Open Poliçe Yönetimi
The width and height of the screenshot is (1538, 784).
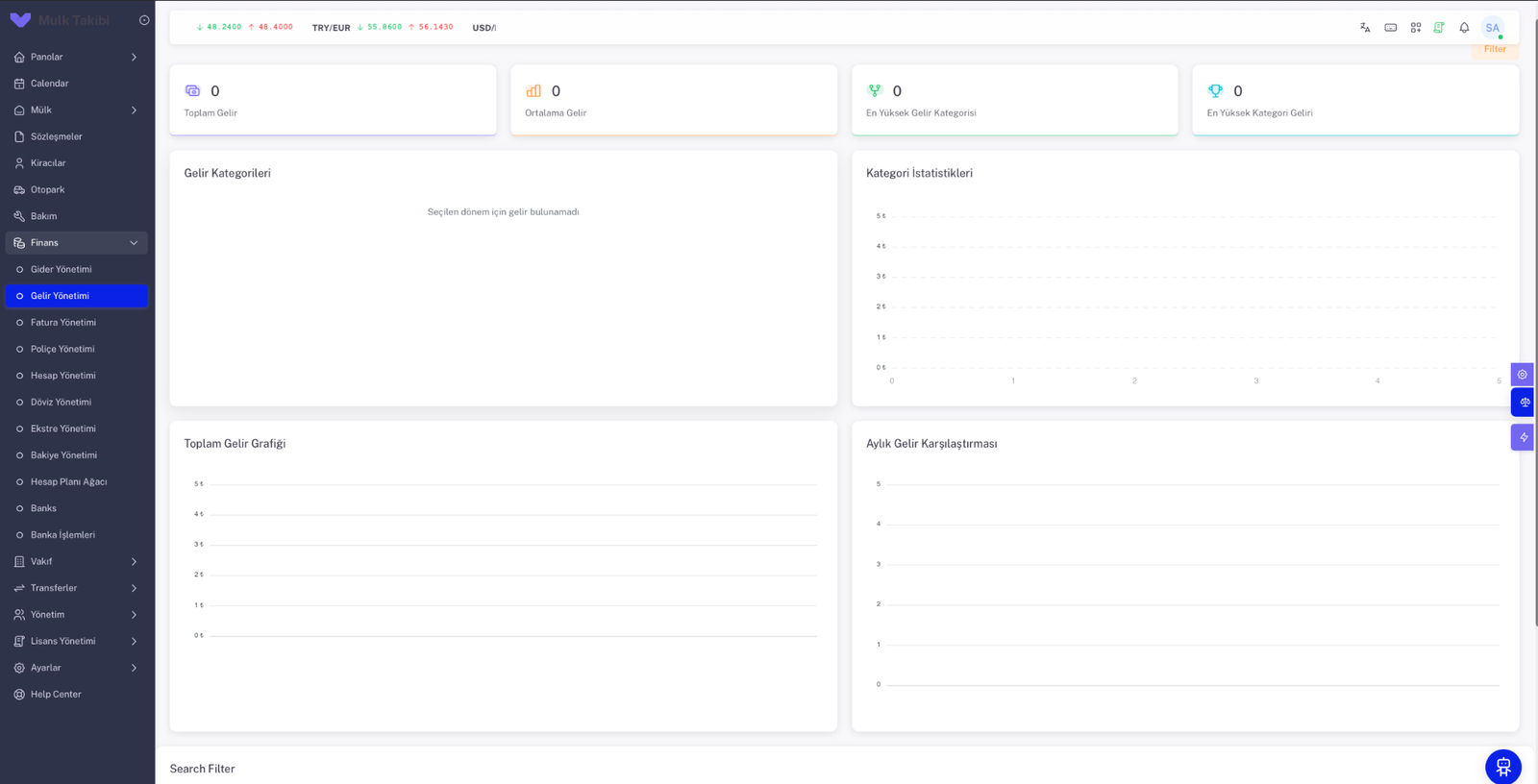[77, 349]
